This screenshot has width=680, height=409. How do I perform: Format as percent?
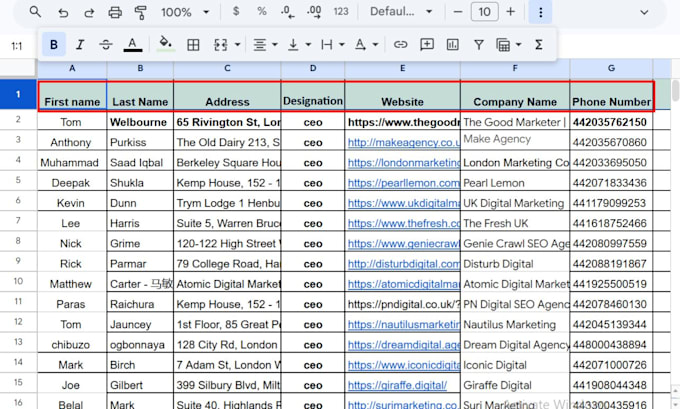(x=262, y=11)
